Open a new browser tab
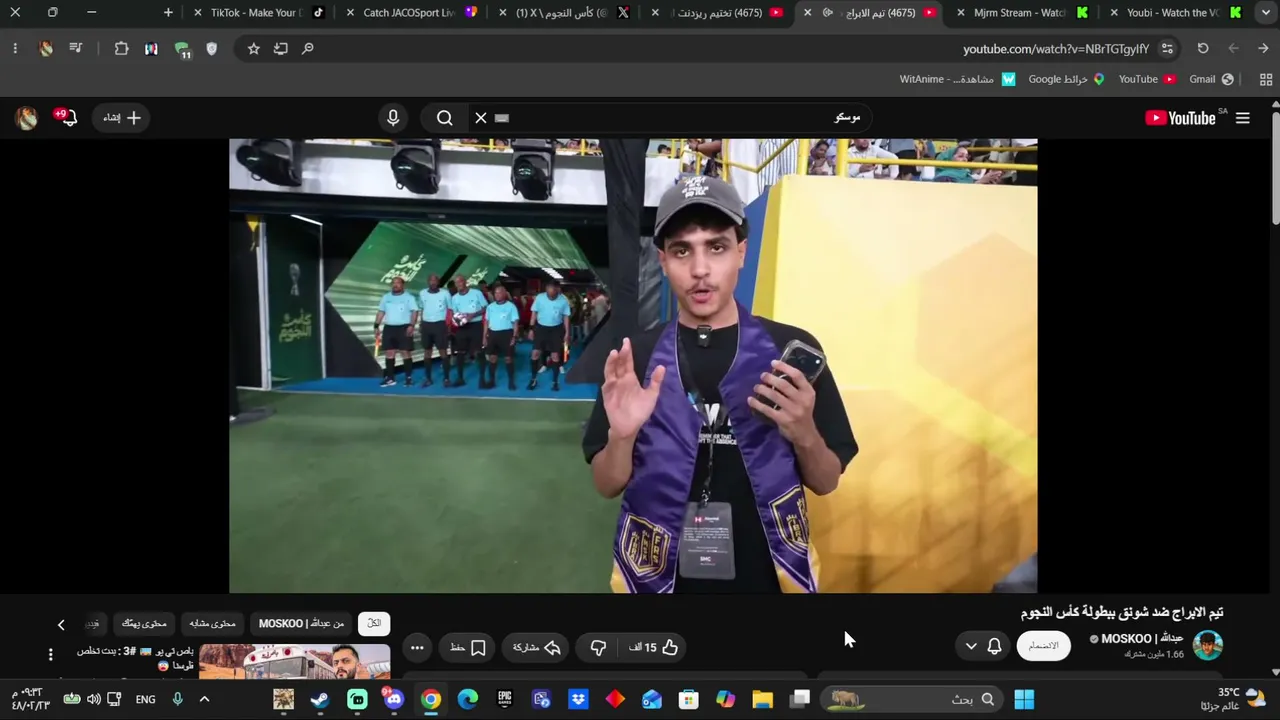Viewport: 1280px width, 720px height. click(x=168, y=13)
